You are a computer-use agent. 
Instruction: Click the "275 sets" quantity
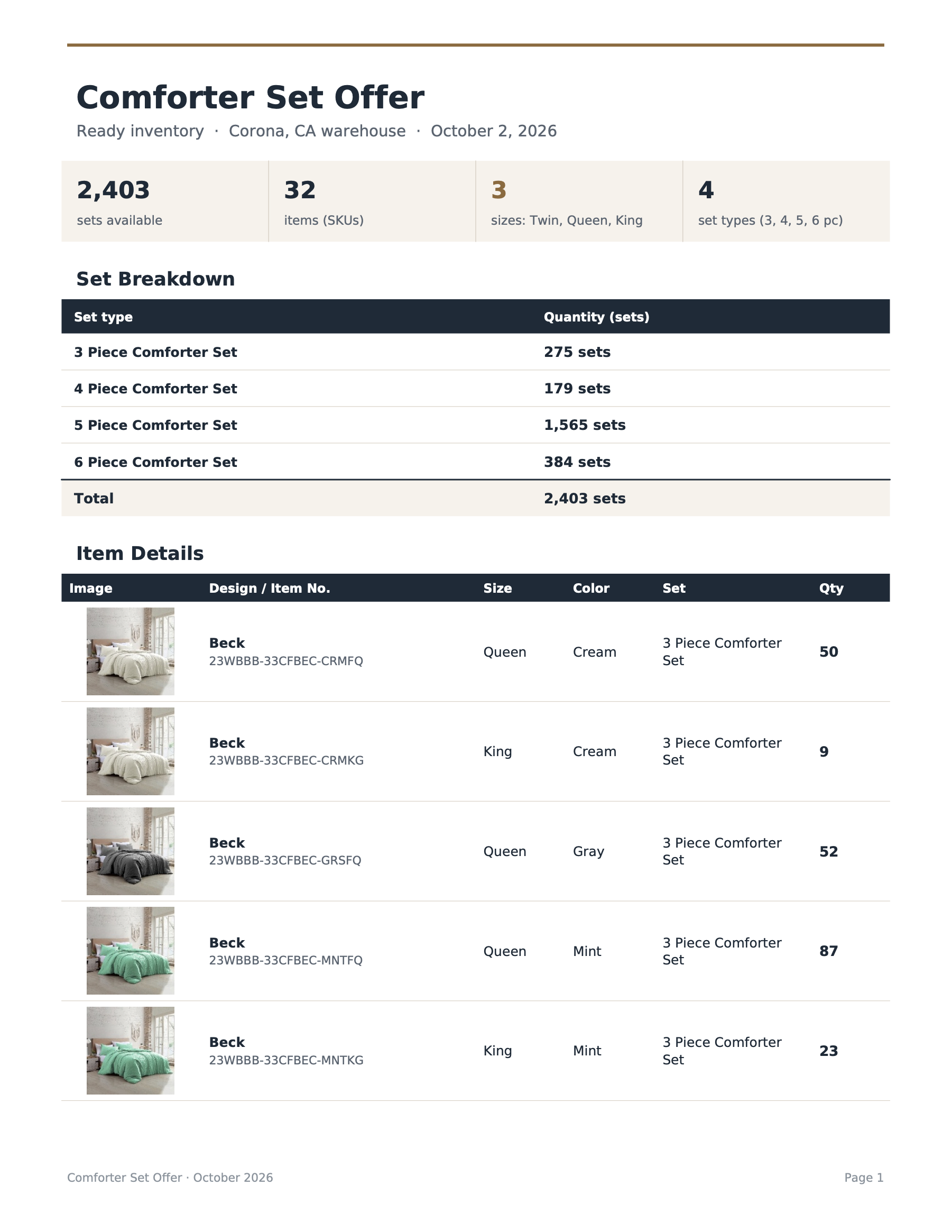(x=577, y=352)
